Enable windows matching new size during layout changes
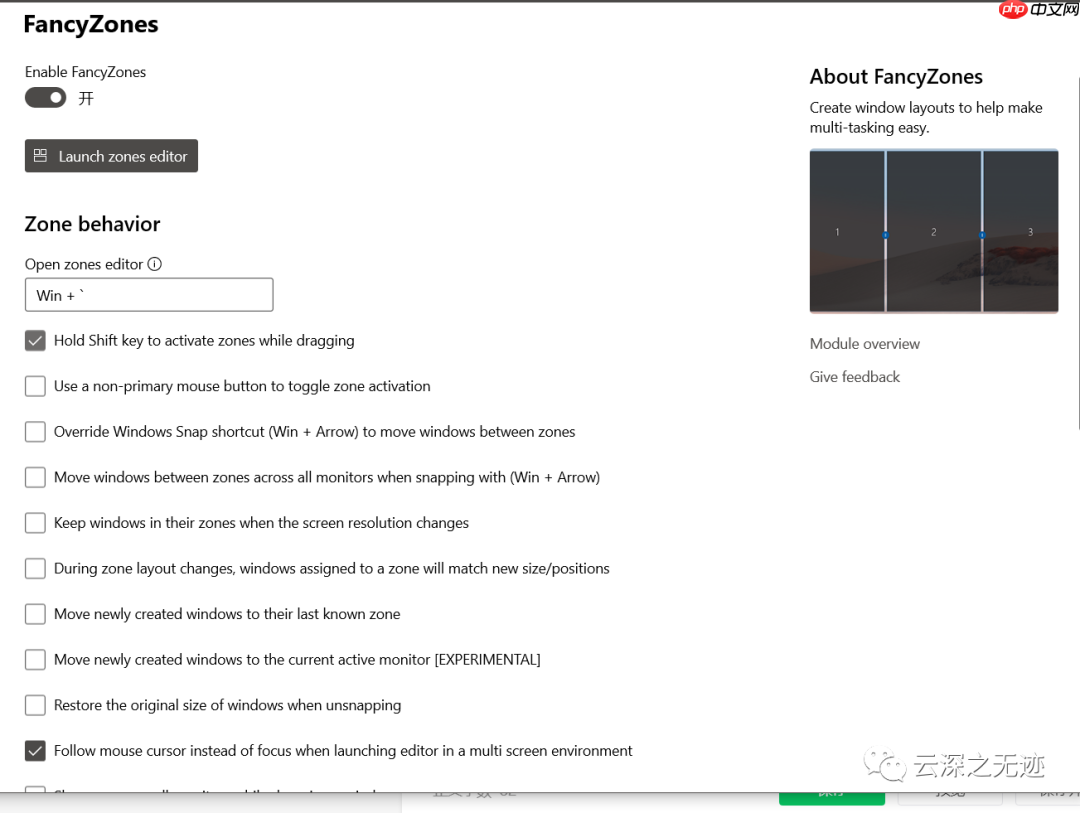Image resolution: width=1080 pixels, height=813 pixels. click(x=35, y=568)
